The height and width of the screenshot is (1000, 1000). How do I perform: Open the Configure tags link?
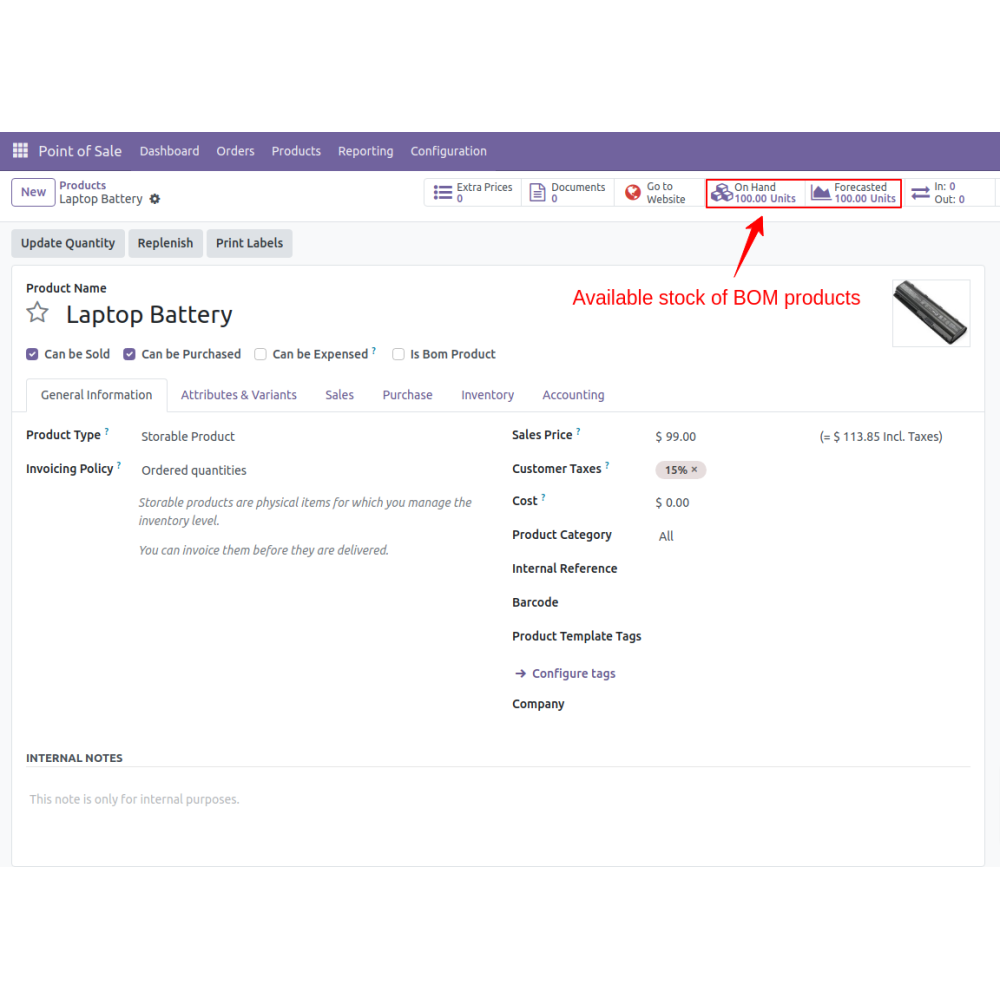(x=574, y=673)
